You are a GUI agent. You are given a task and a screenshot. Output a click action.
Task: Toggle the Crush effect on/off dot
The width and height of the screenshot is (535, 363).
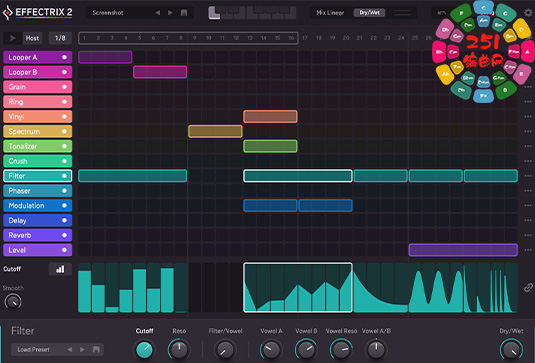click(x=64, y=161)
